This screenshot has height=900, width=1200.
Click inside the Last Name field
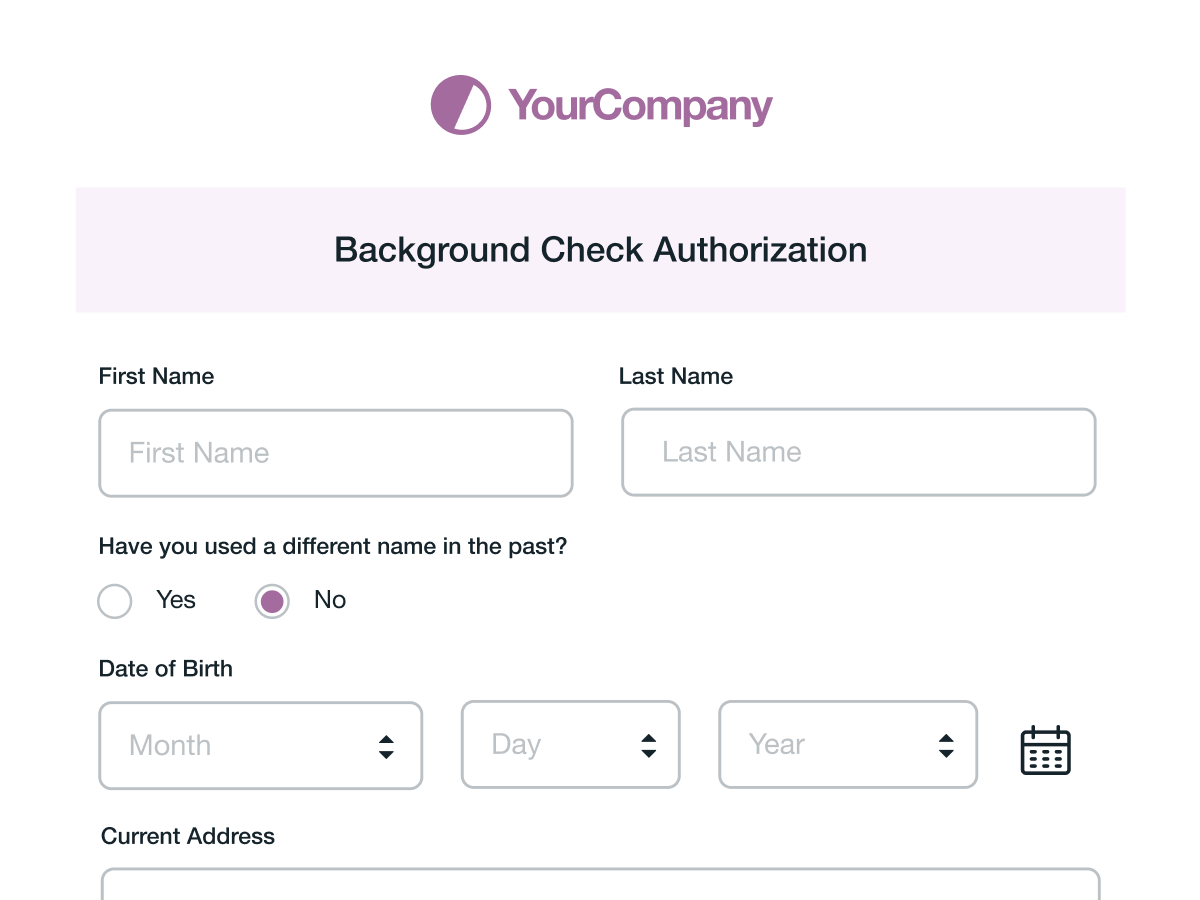[x=858, y=452]
